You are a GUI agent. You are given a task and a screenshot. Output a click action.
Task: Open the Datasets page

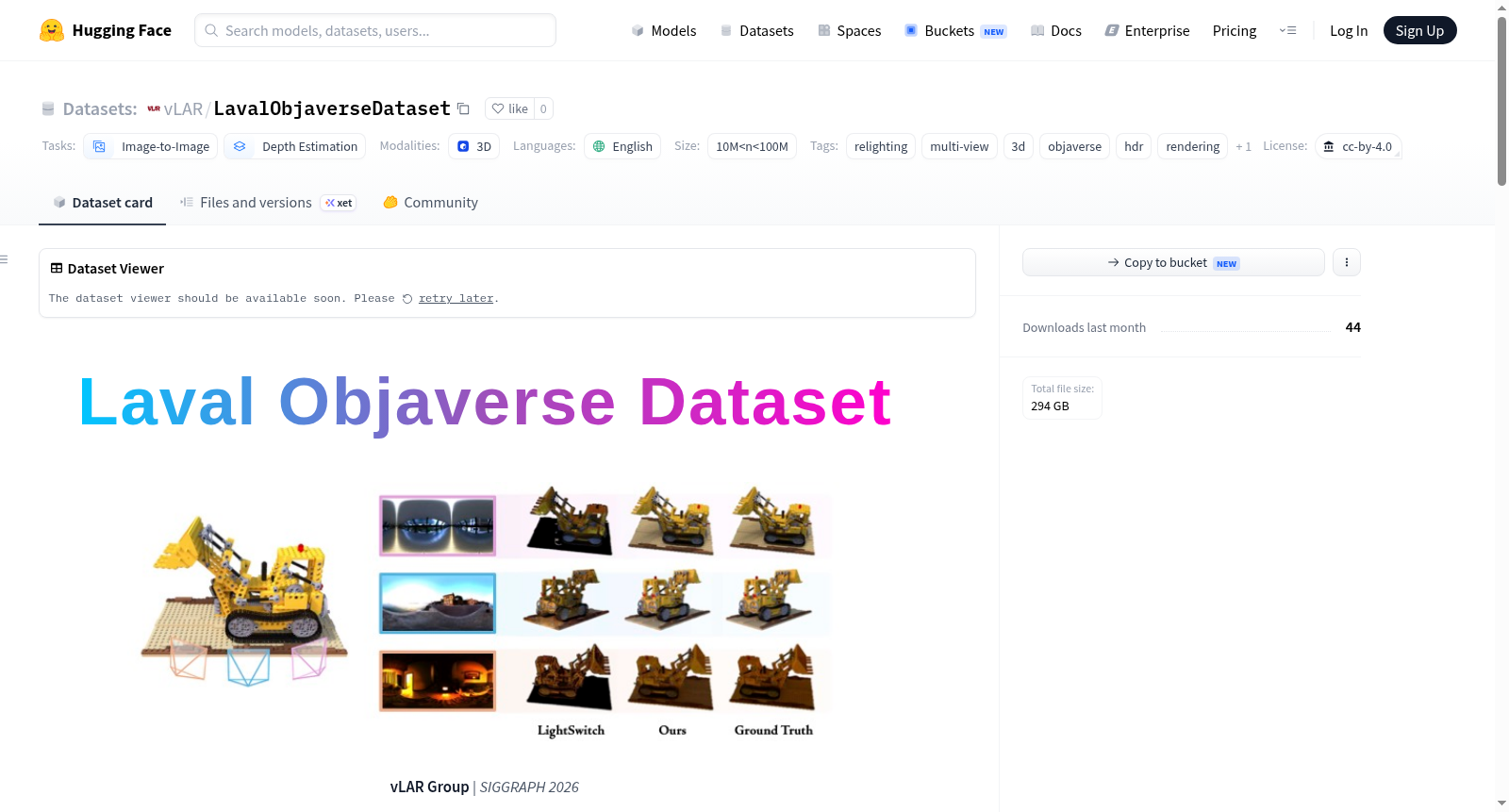(756, 30)
